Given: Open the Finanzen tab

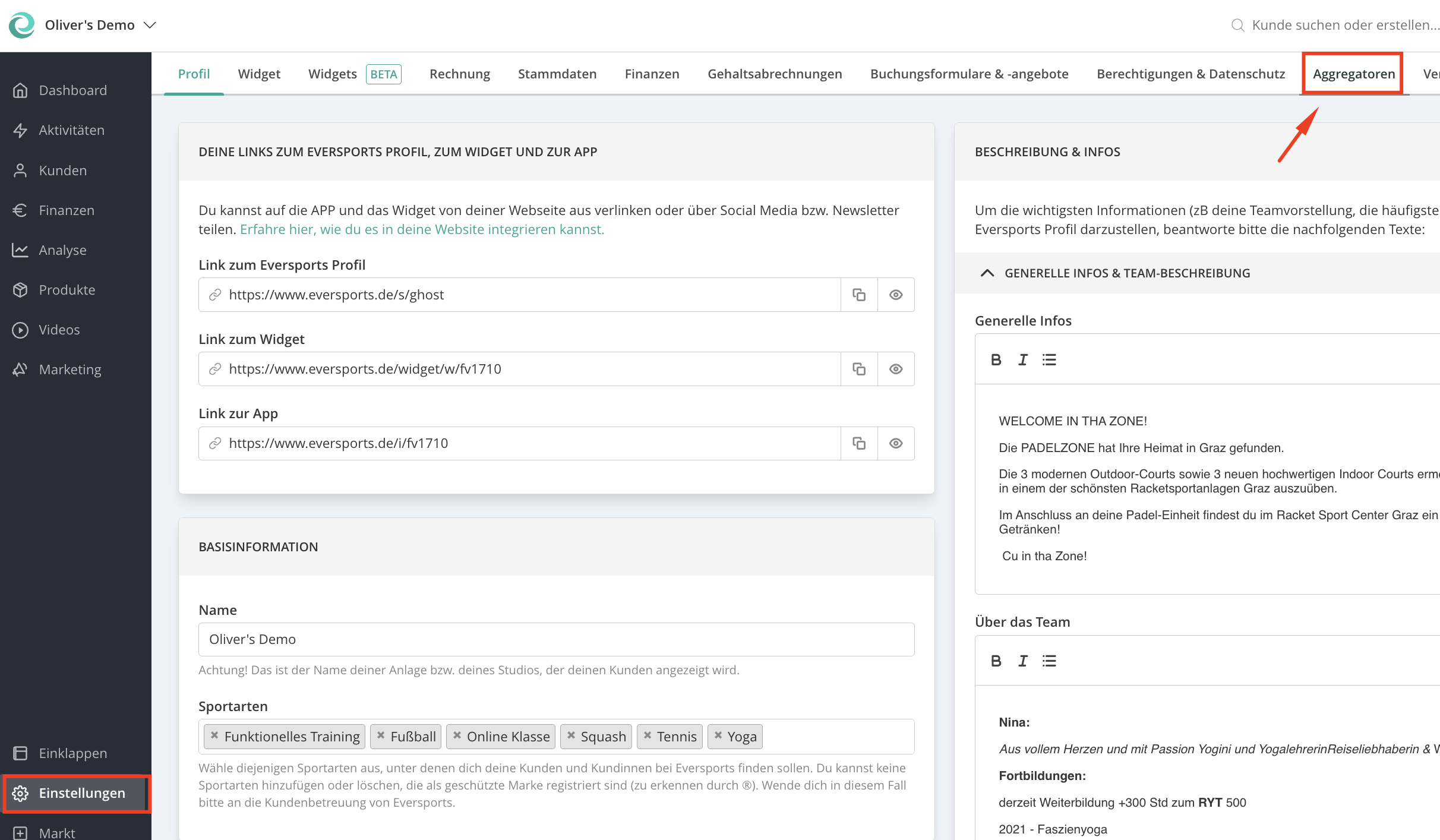Looking at the screenshot, I should 652,74.
